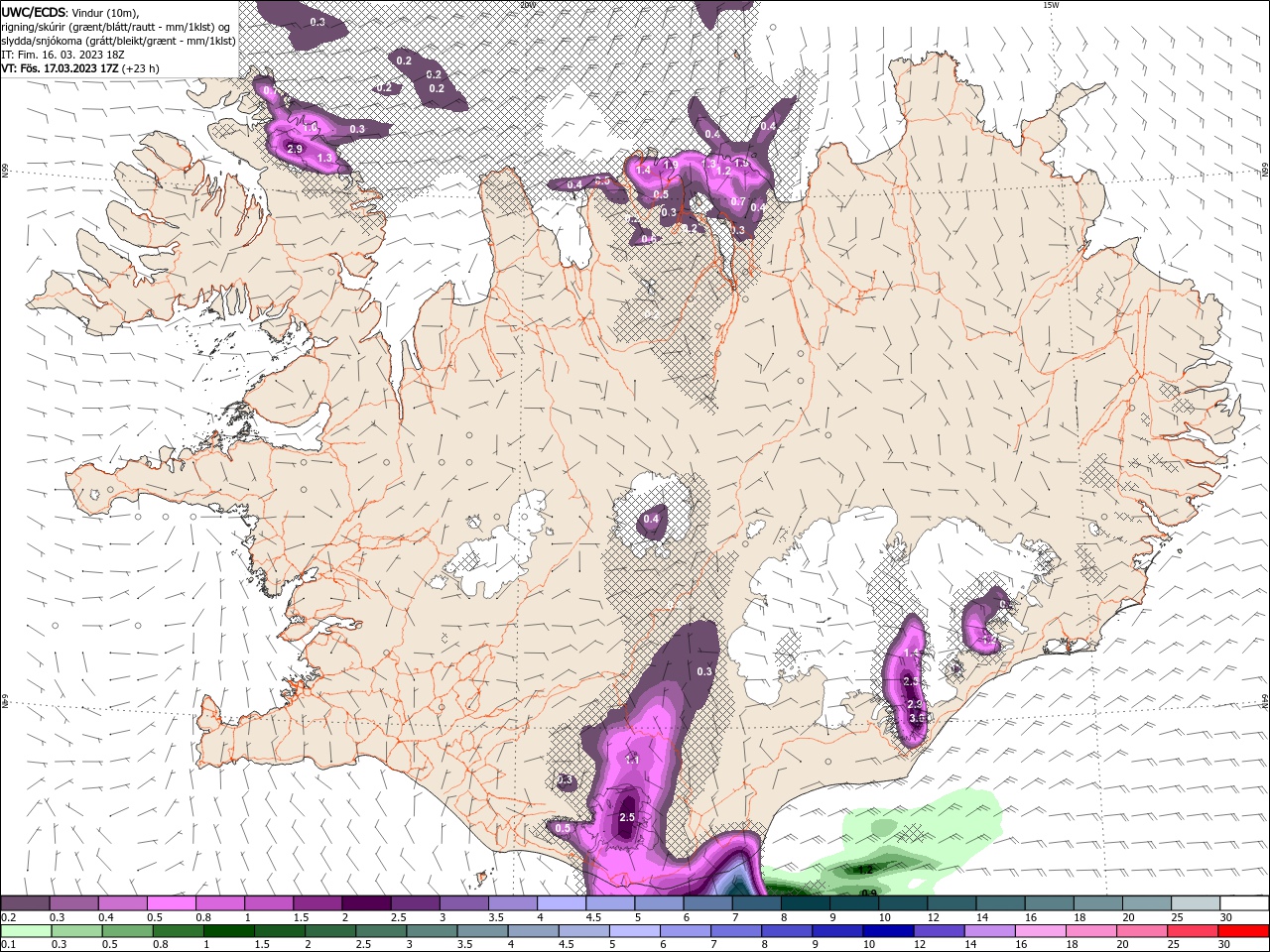The width and height of the screenshot is (1270, 952).
Task: Click the '0.9' value near the bottom edge
Action: pos(869,893)
